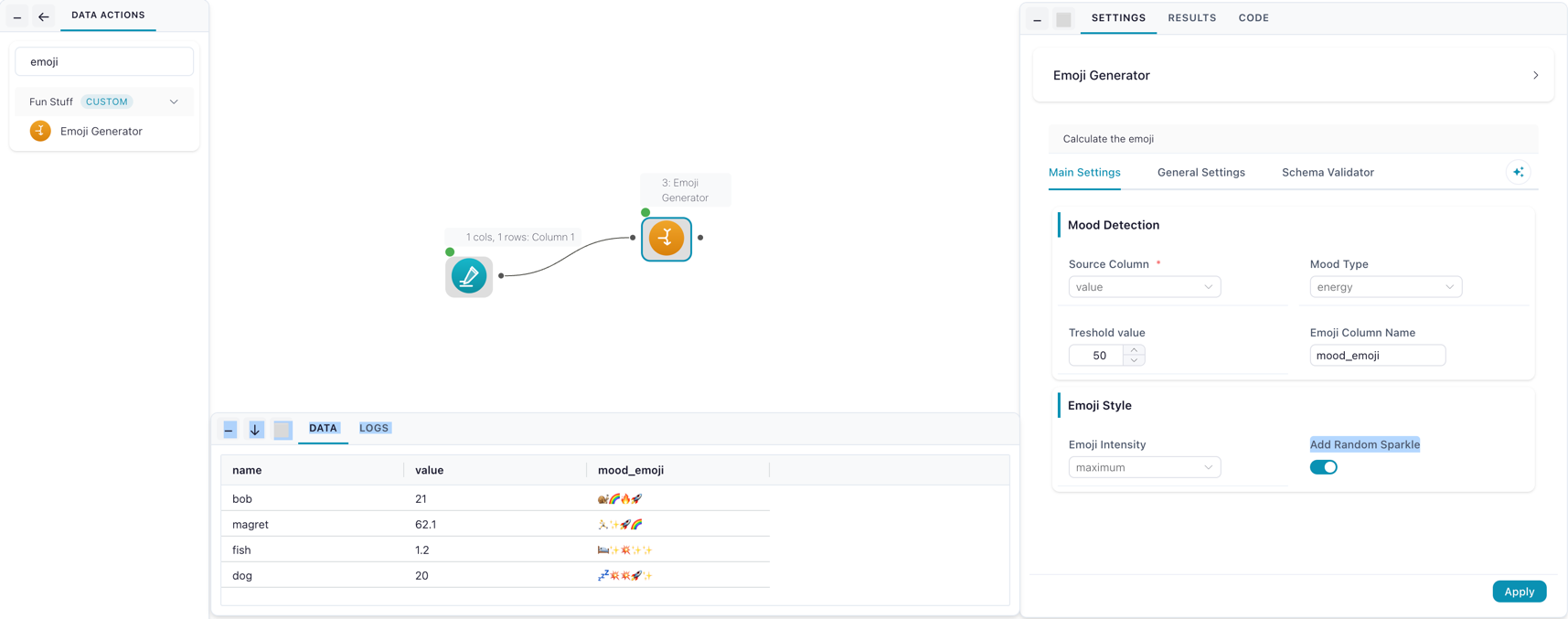Image resolution: width=1568 pixels, height=619 pixels.
Task: Switch to the Results tab
Action: [1191, 17]
